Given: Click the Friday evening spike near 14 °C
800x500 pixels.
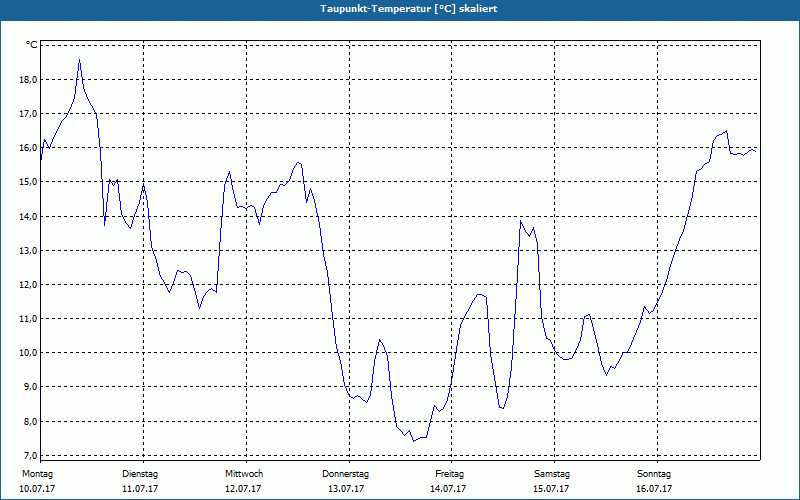Looking at the screenshot, I should pos(520,221).
